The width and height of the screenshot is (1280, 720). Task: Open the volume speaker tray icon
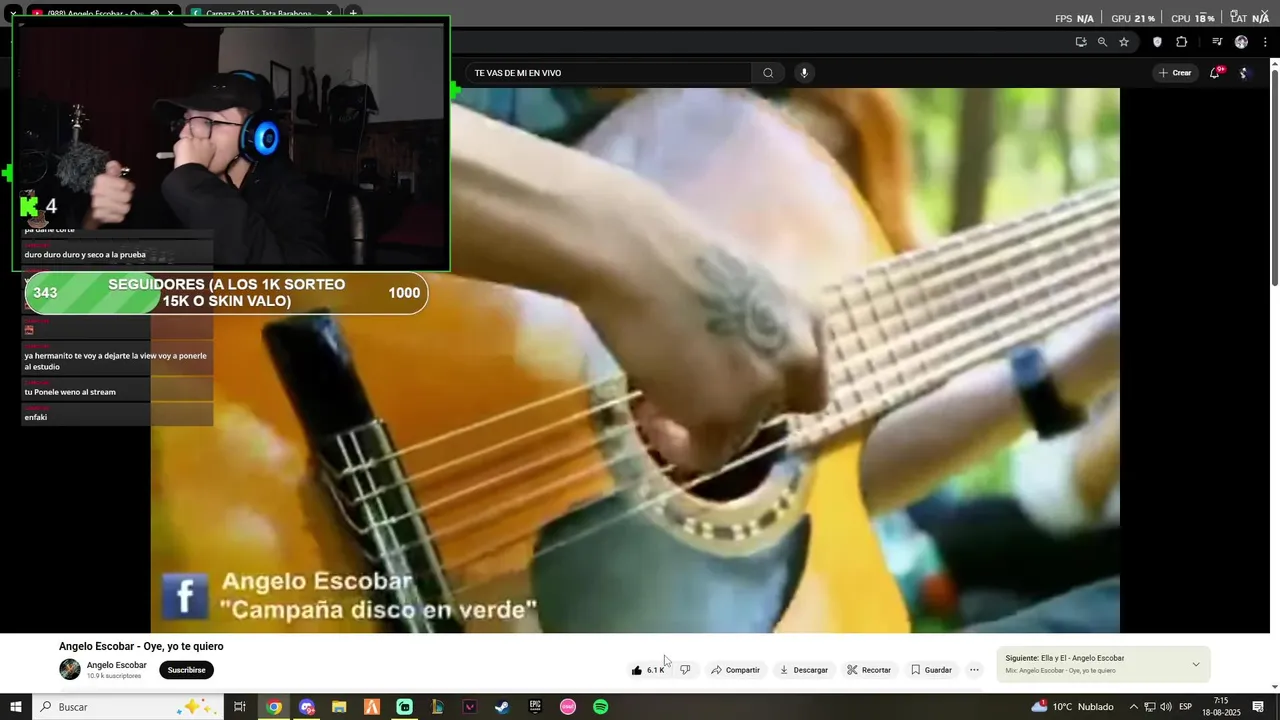click(x=1166, y=707)
